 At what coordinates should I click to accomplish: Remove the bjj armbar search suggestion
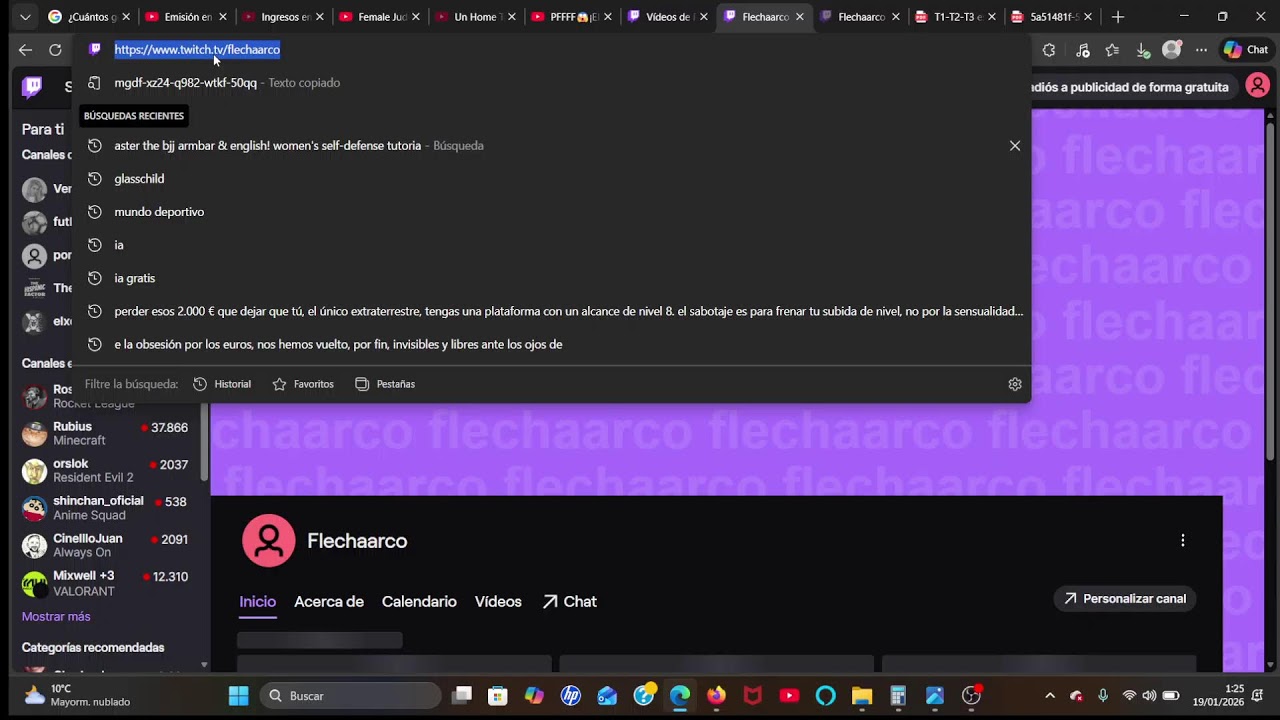(1015, 146)
